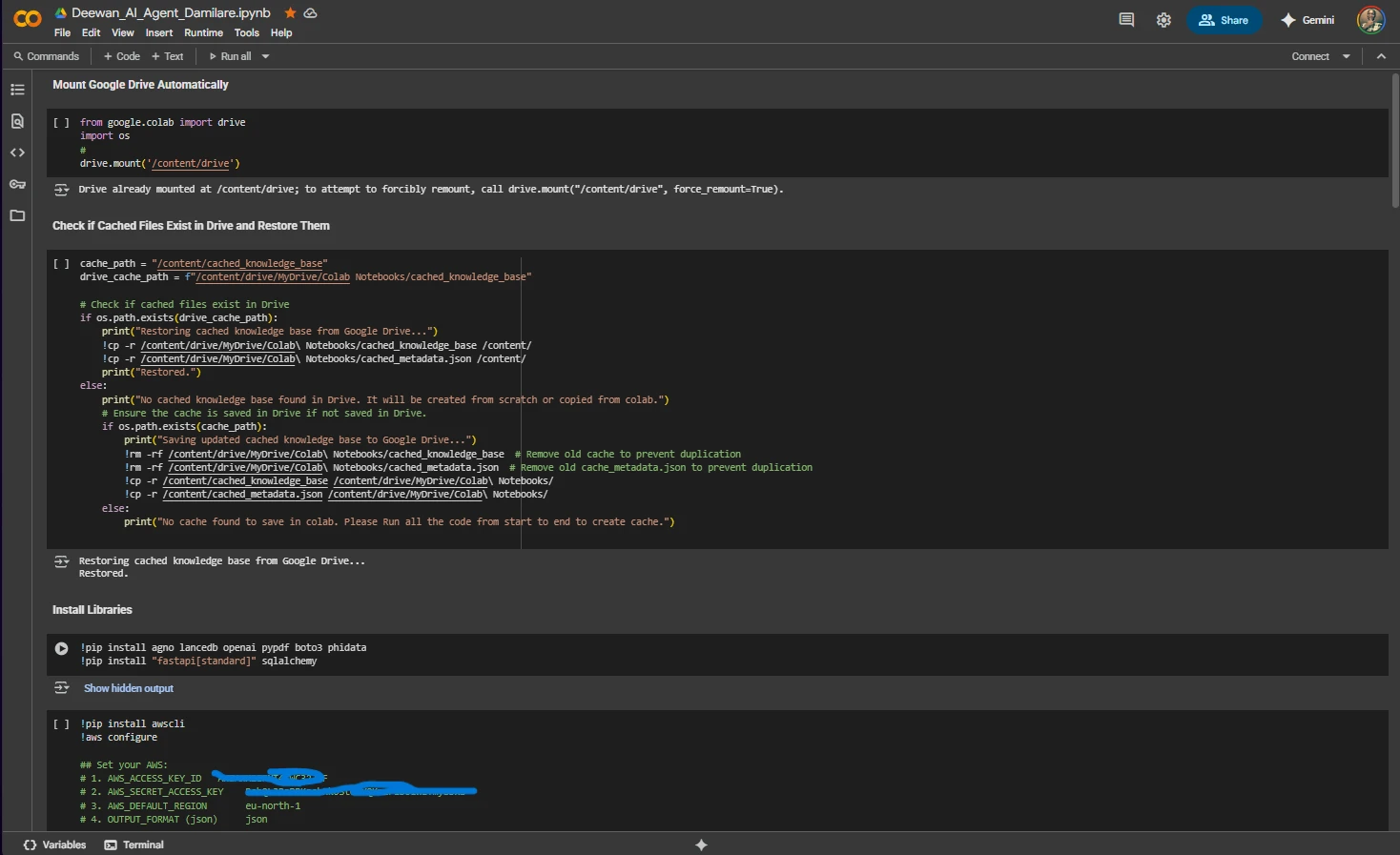This screenshot has height=855, width=1400.
Task: Toggle output of Restoring cached cell
Action: pos(61,561)
